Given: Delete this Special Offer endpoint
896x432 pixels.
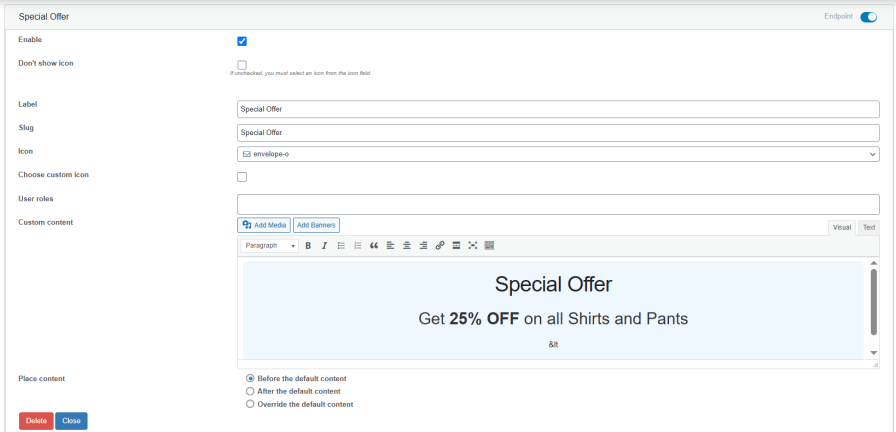Looking at the screenshot, I should [36, 421].
